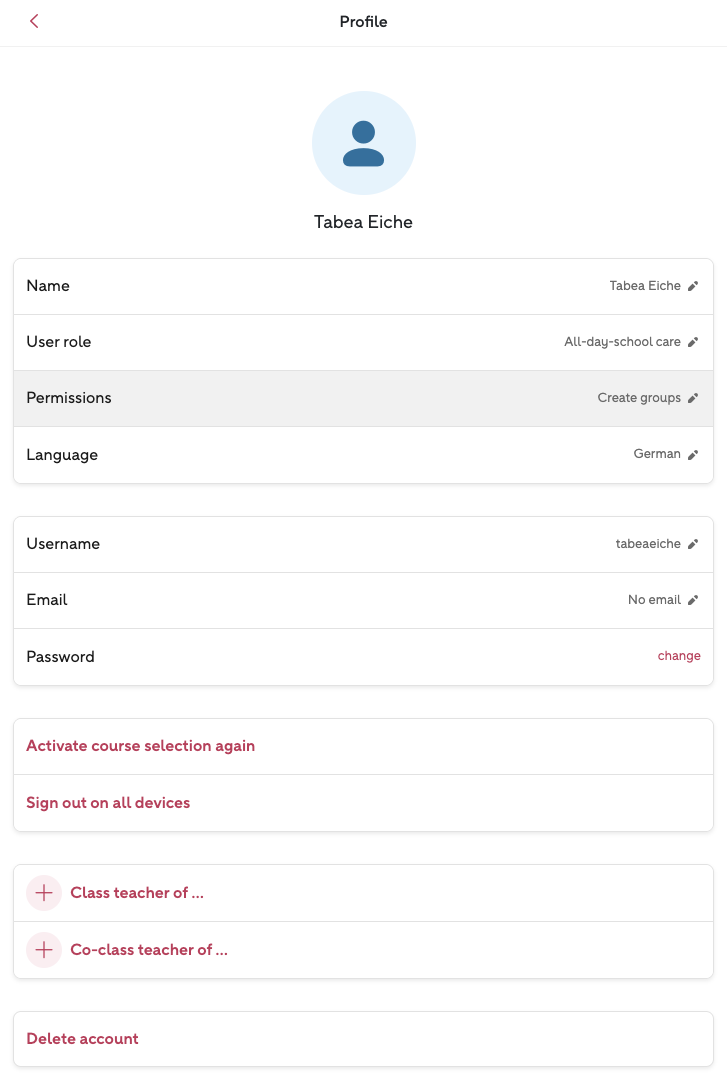Screen dimensions: 727x1076
Task: Click the pencil icon next to User role
Action: click(693, 342)
